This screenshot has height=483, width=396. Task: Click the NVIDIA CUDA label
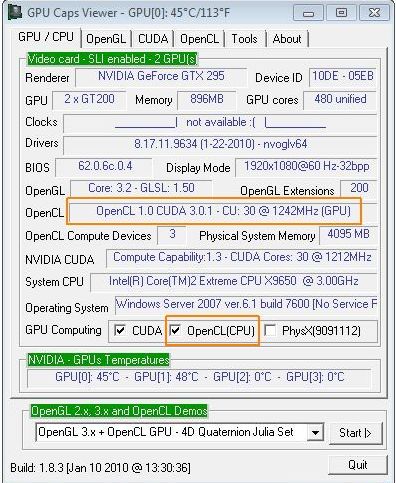coord(60,260)
